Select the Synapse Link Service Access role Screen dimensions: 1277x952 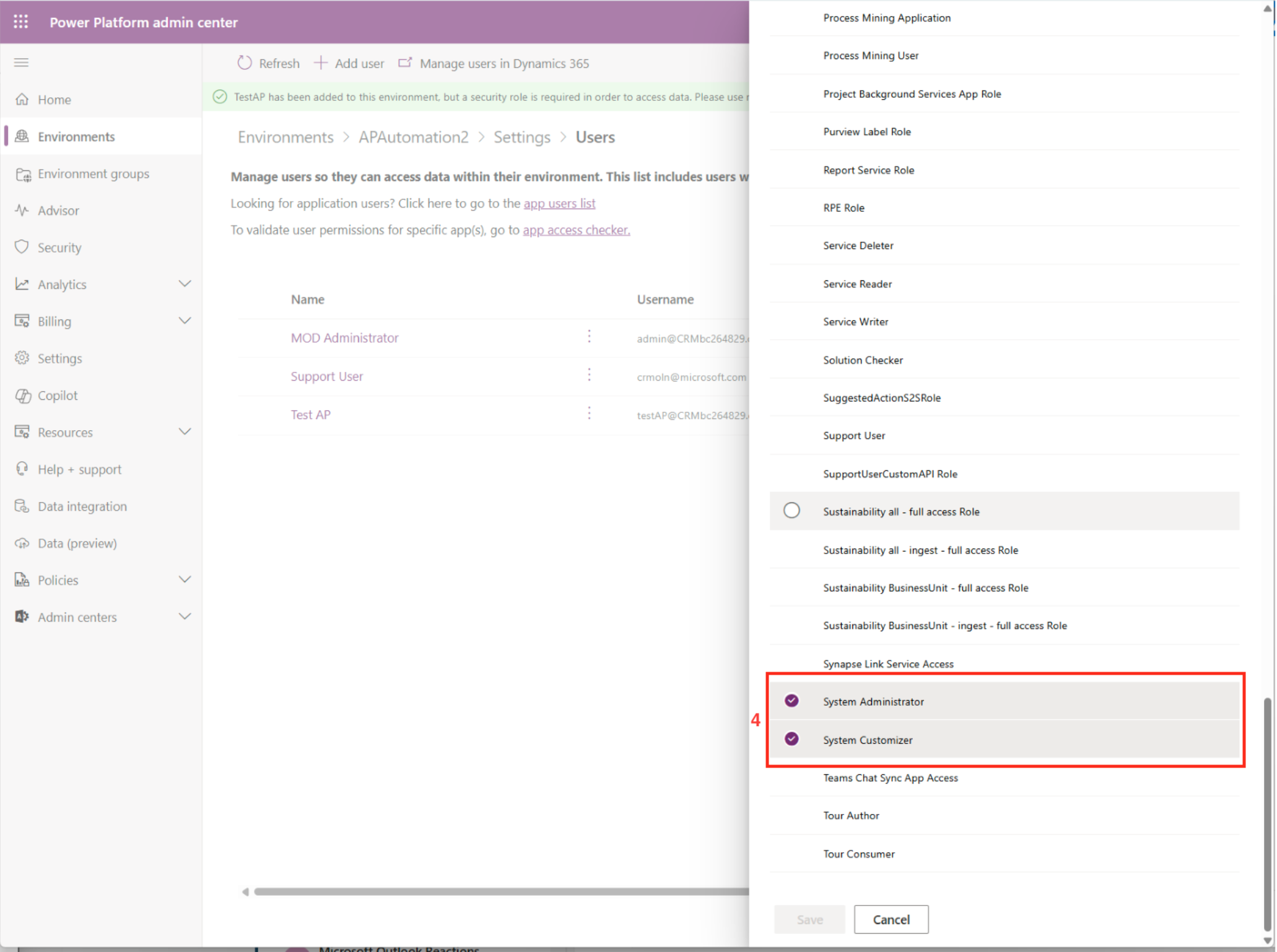click(1004, 662)
